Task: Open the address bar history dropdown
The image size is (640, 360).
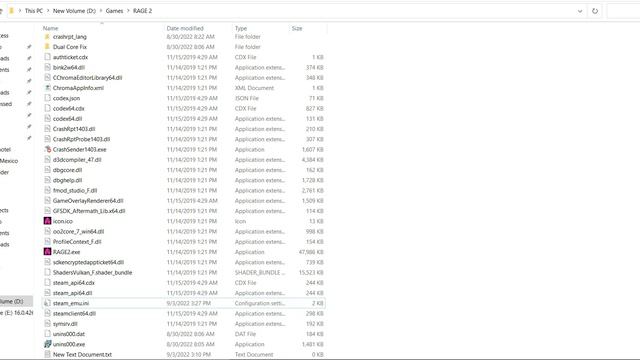Action: (x=580, y=11)
